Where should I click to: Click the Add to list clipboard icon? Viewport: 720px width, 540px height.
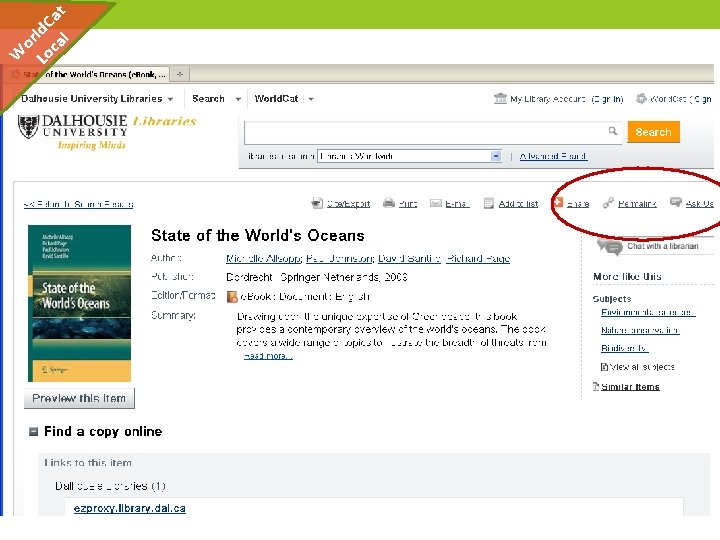coord(489,203)
